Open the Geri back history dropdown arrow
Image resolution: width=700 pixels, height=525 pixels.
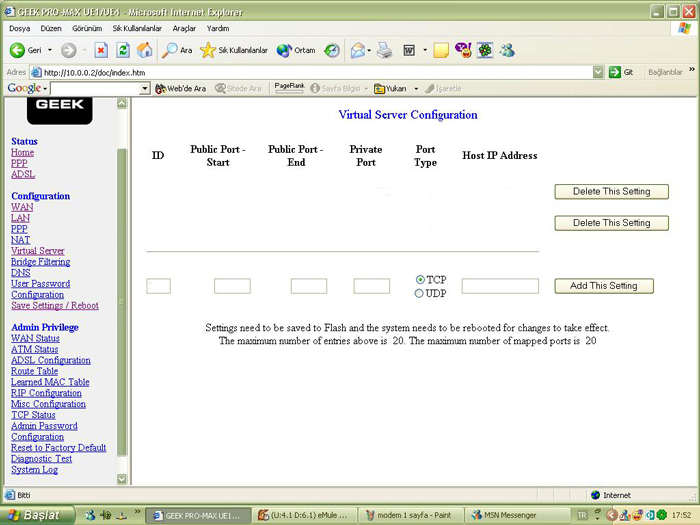(50, 50)
